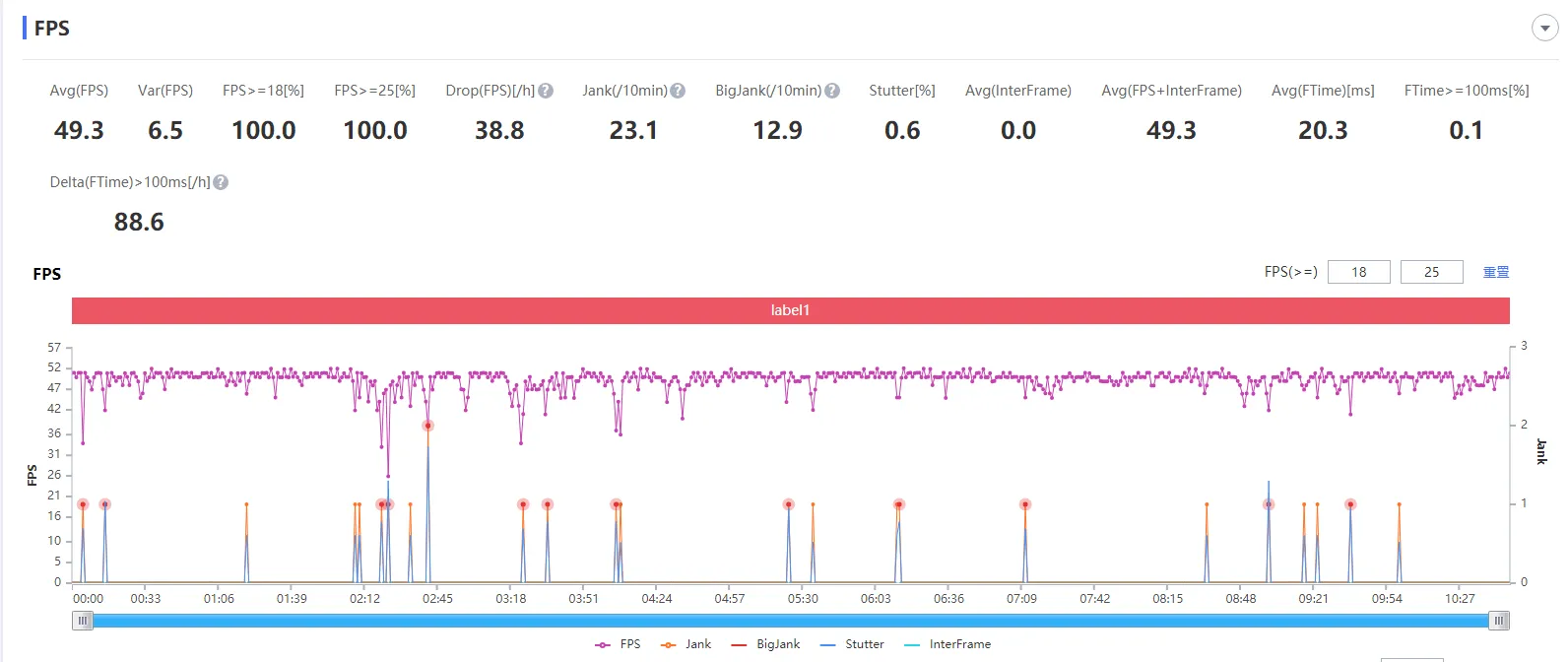Click the help icon beside BigJank(/10min)

pyautogui.click(x=832, y=91)
